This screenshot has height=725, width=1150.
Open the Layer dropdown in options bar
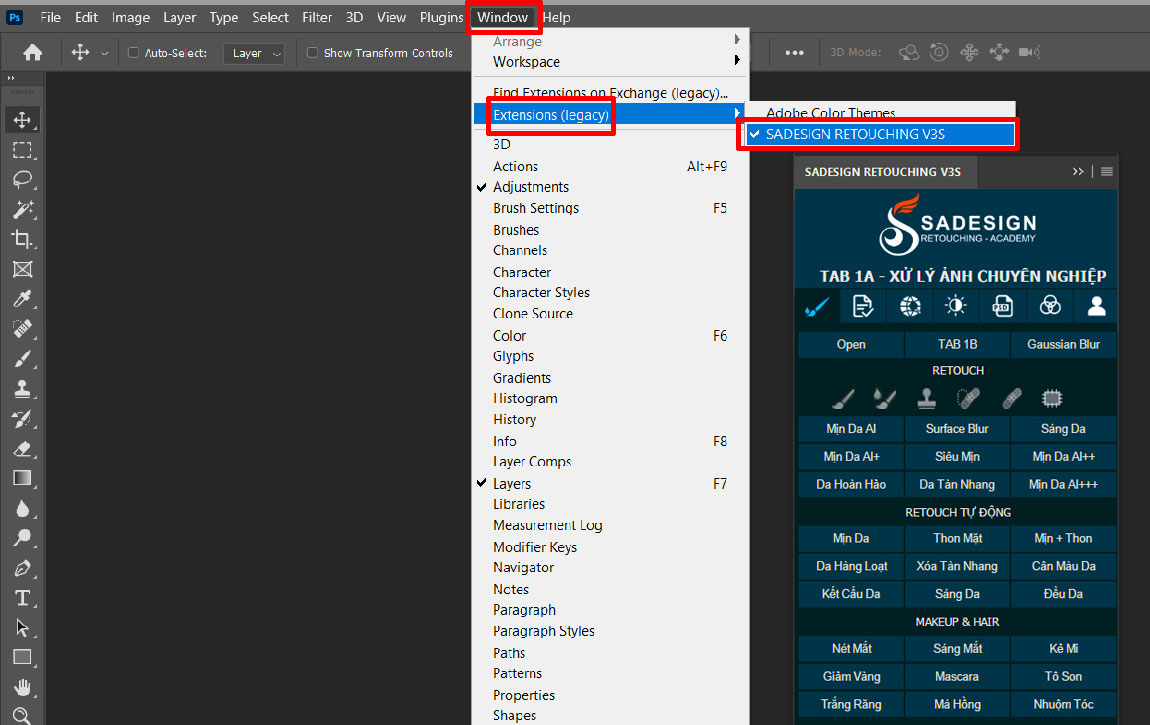pos(253,53)
